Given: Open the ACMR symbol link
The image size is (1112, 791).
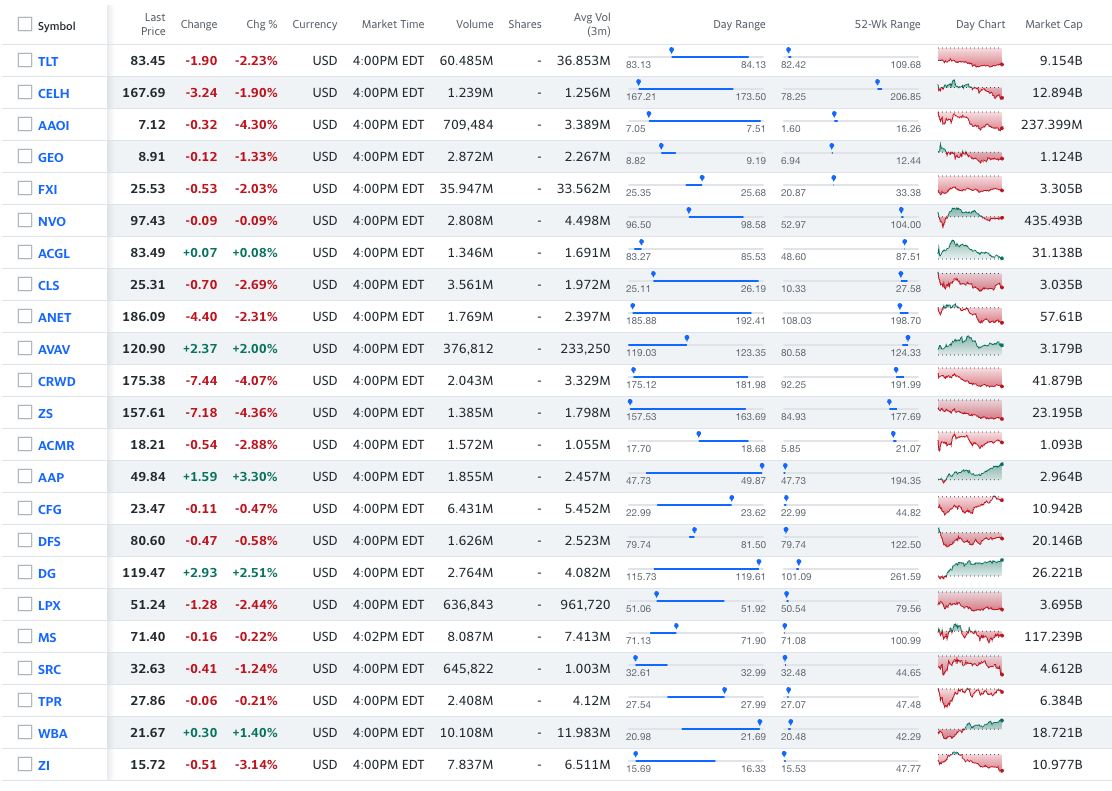Looking at the screenshot, I should (56, 446).
